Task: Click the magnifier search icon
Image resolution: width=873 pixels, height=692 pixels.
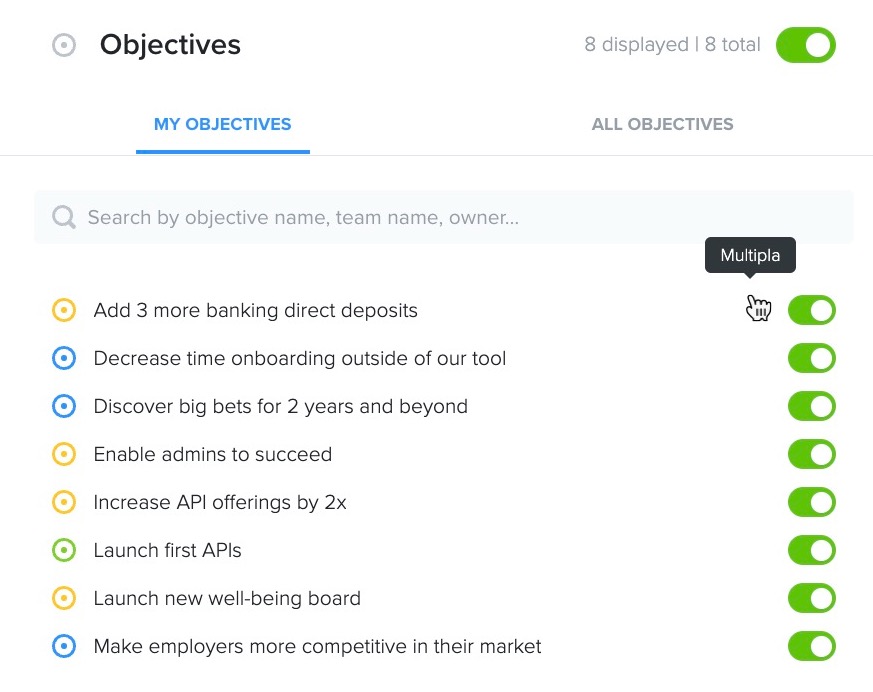Action: click(x=64, y=217)
